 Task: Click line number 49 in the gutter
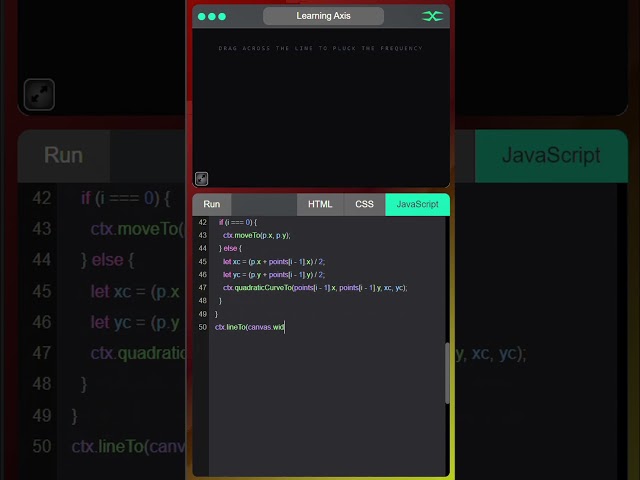tap(202, 314)
